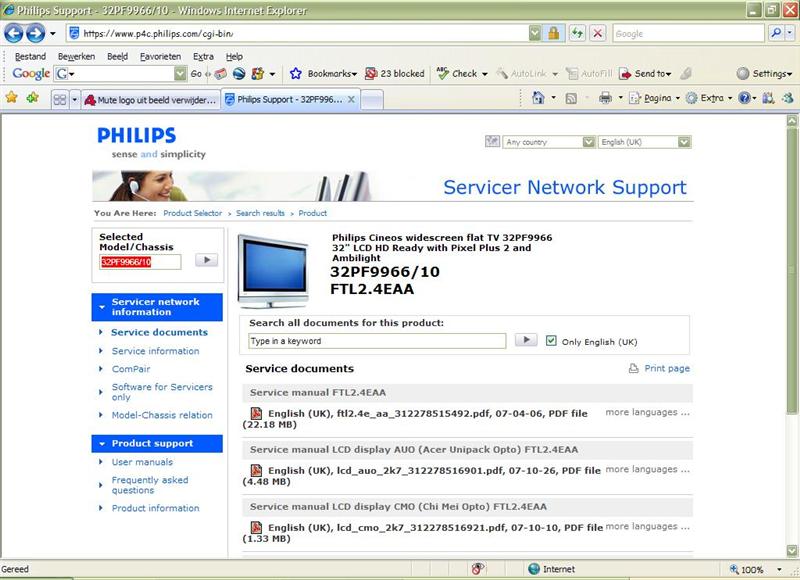This screenshot has width=800, height=580.
Task: Open Google toolbar Bookmarks star
Action: pos(295,73)
